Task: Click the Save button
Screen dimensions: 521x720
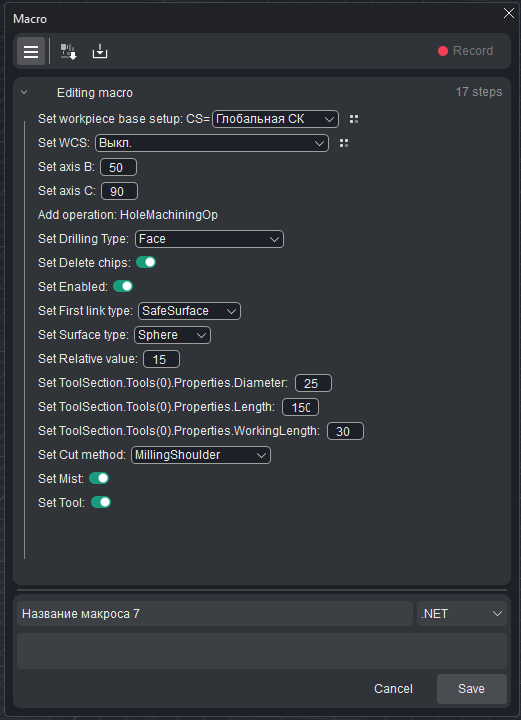Action: 471,689
